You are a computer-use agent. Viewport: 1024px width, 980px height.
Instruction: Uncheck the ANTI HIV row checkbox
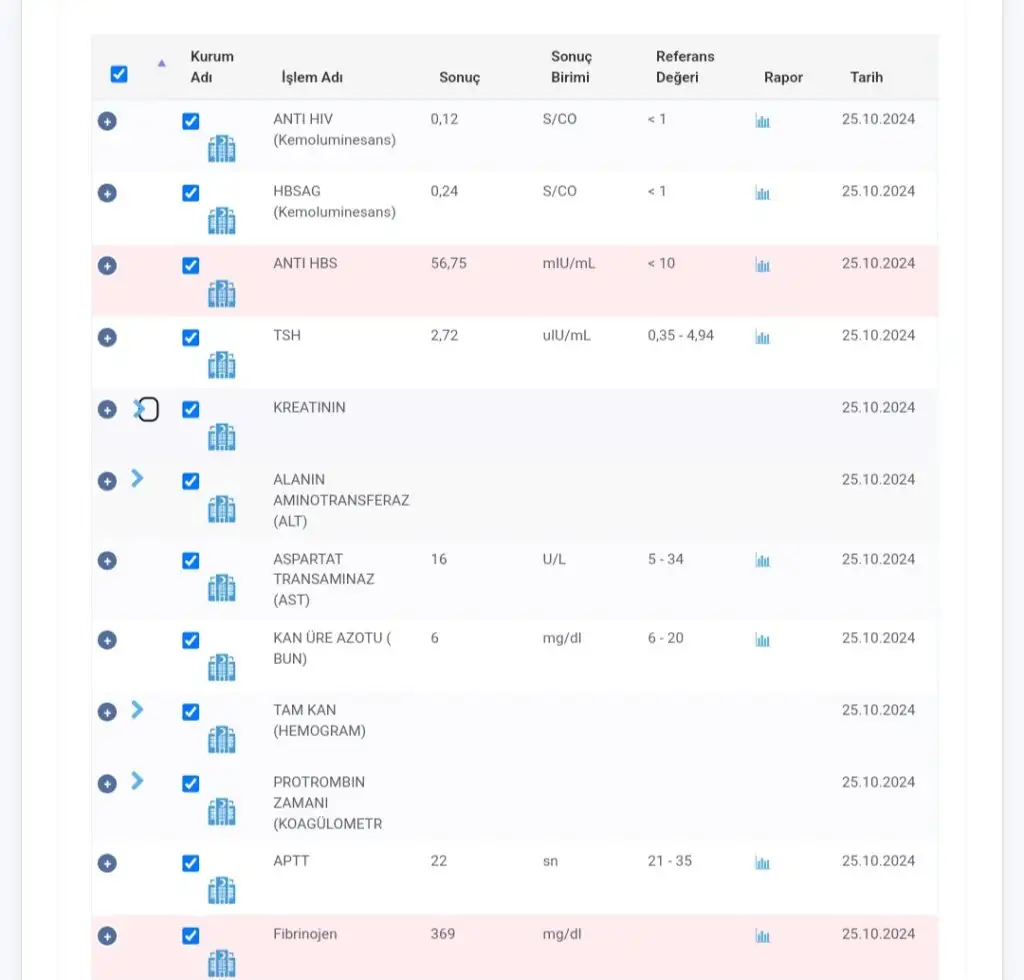(x=191, y=121)
